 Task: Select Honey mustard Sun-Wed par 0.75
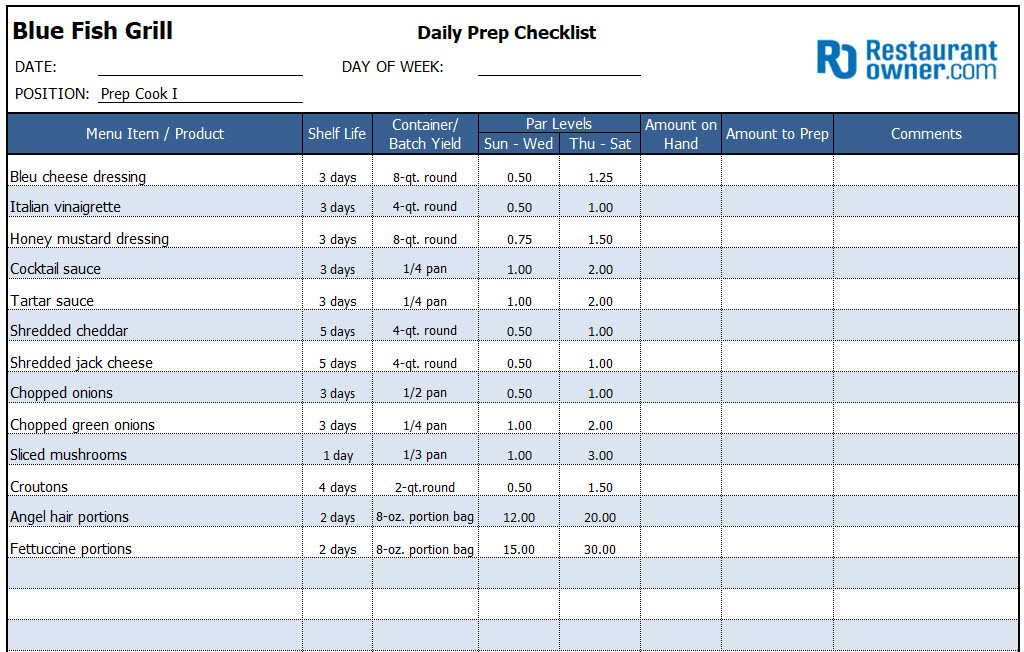tap(519, 233)
